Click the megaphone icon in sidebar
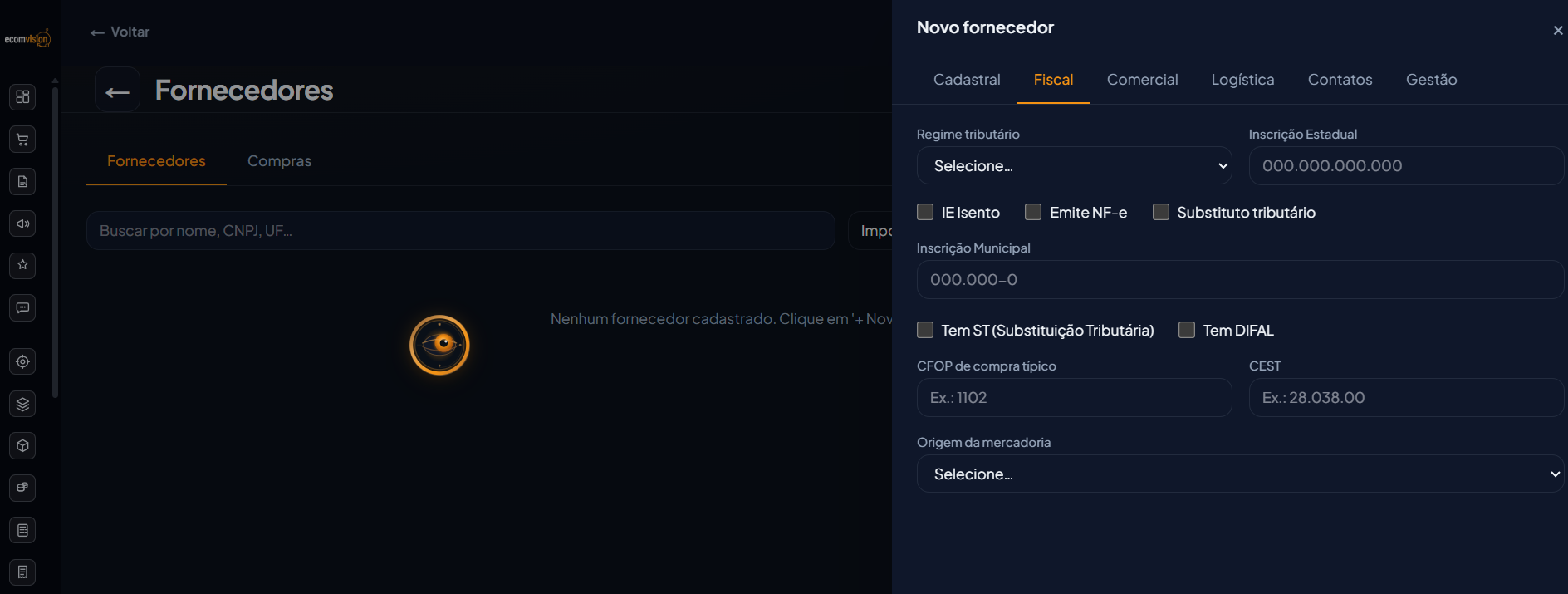This screenshot has height=594, width=1568. coord(22,223)
